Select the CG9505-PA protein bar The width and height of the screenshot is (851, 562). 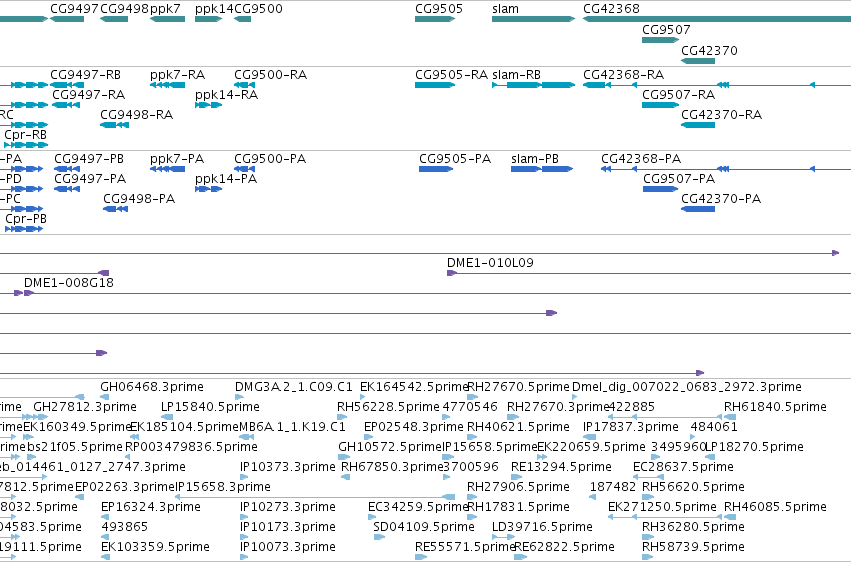pos(436,169)
